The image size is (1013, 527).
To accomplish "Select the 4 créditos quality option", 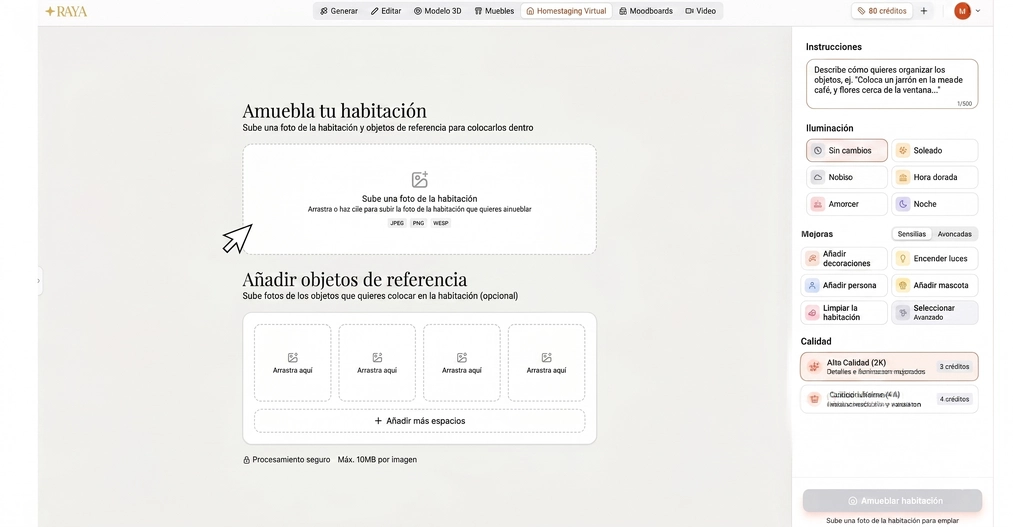I will pyautogui.click(x=889, y=399).
